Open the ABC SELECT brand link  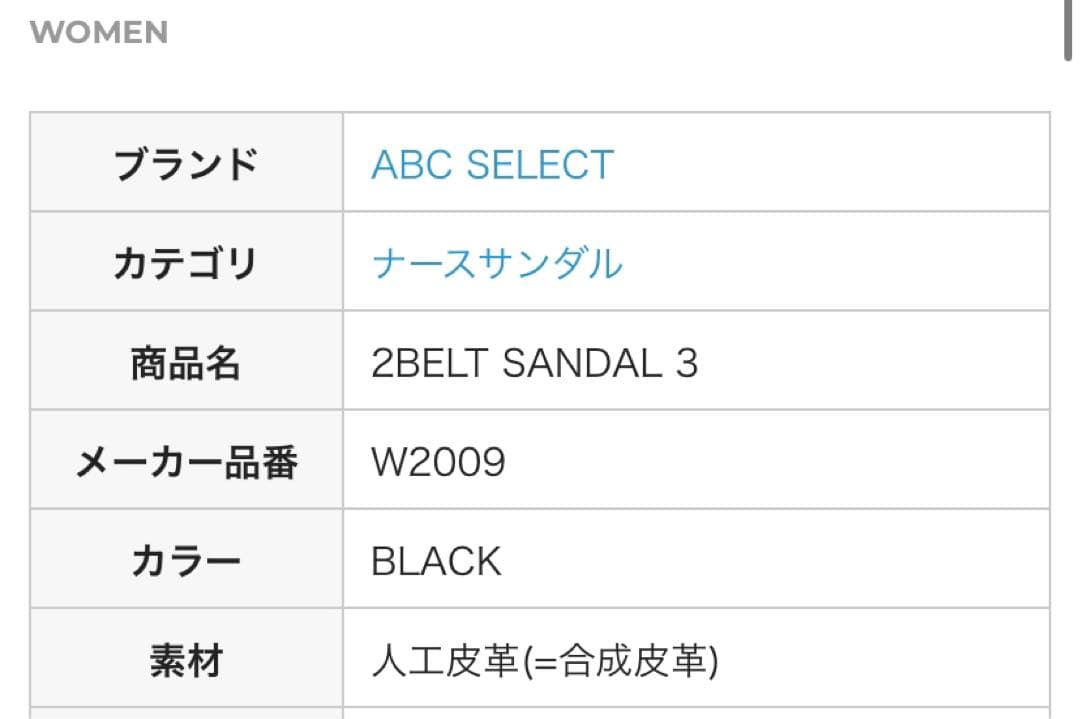(492, 164)
